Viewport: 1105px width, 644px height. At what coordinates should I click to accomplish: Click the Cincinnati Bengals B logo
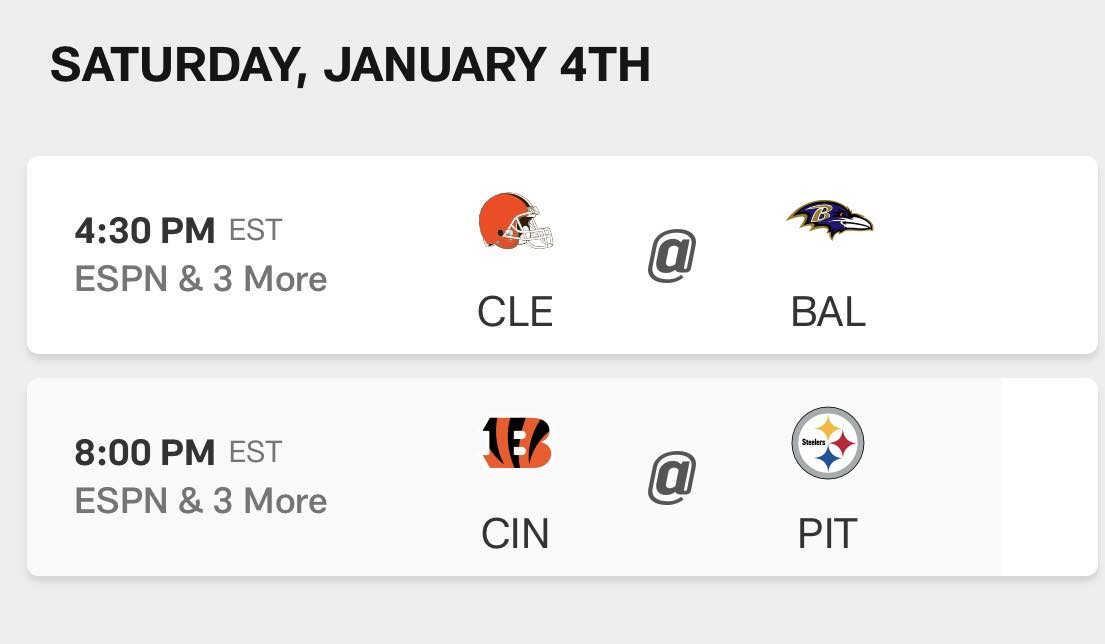click(x=516, y=442)
